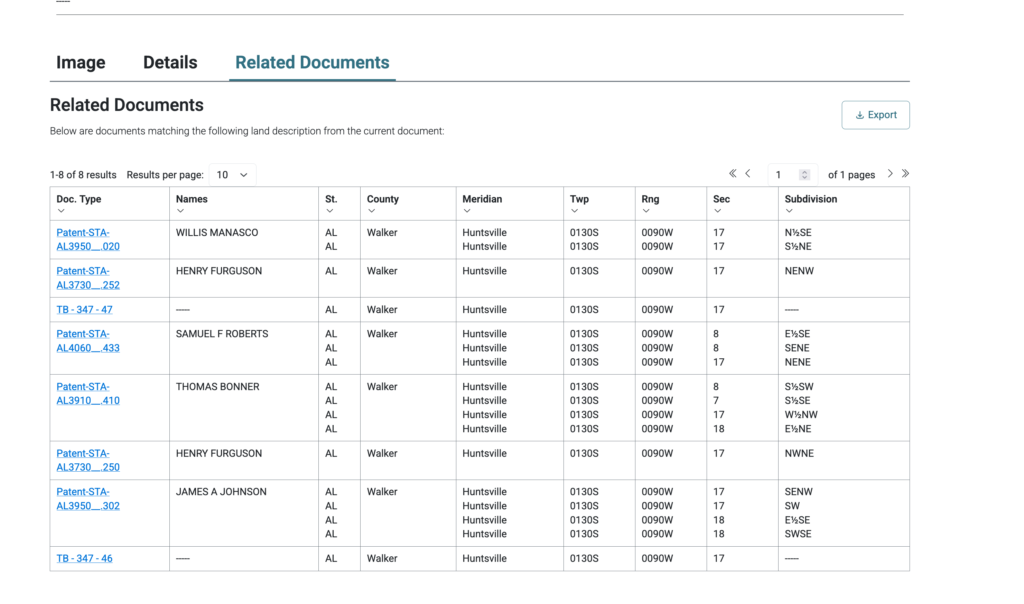Viewport: 1024px width, 604px height.
Task: Open Patent-STA-AL3730__.252 document link
Action: [88, 278]
